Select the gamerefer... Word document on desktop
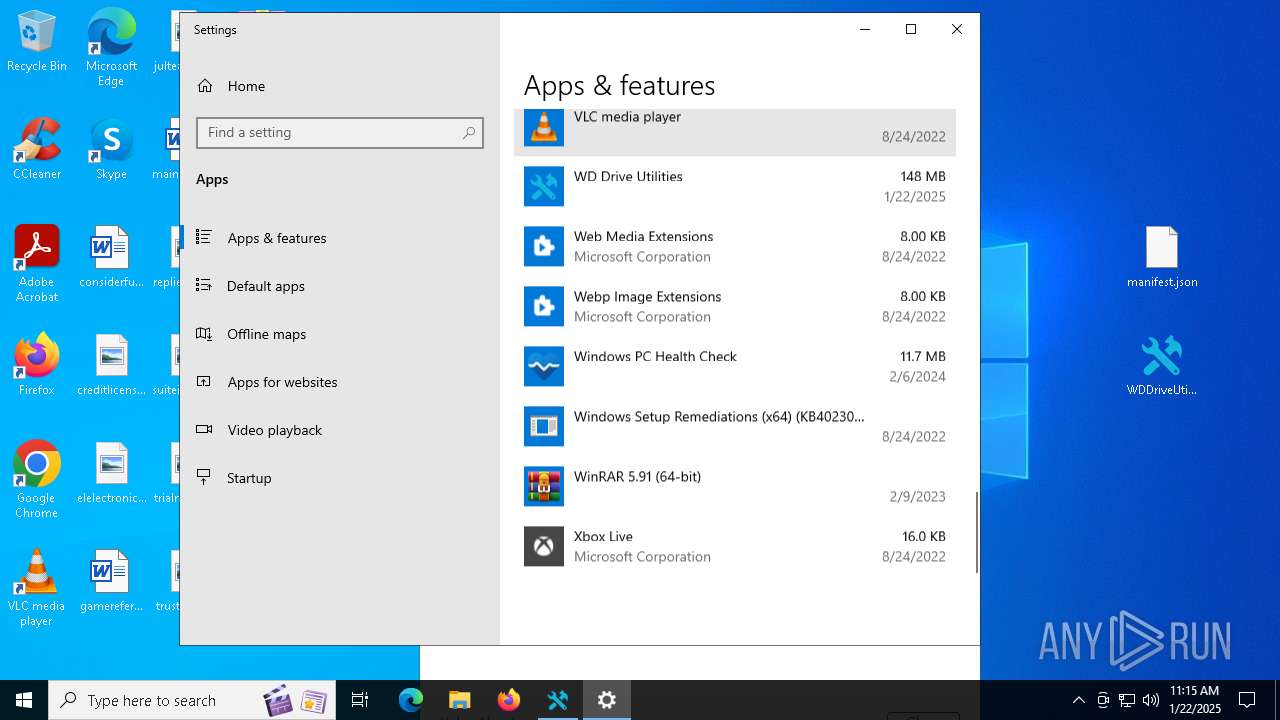This screenshot has width=1280, height=720. (111, 581)
